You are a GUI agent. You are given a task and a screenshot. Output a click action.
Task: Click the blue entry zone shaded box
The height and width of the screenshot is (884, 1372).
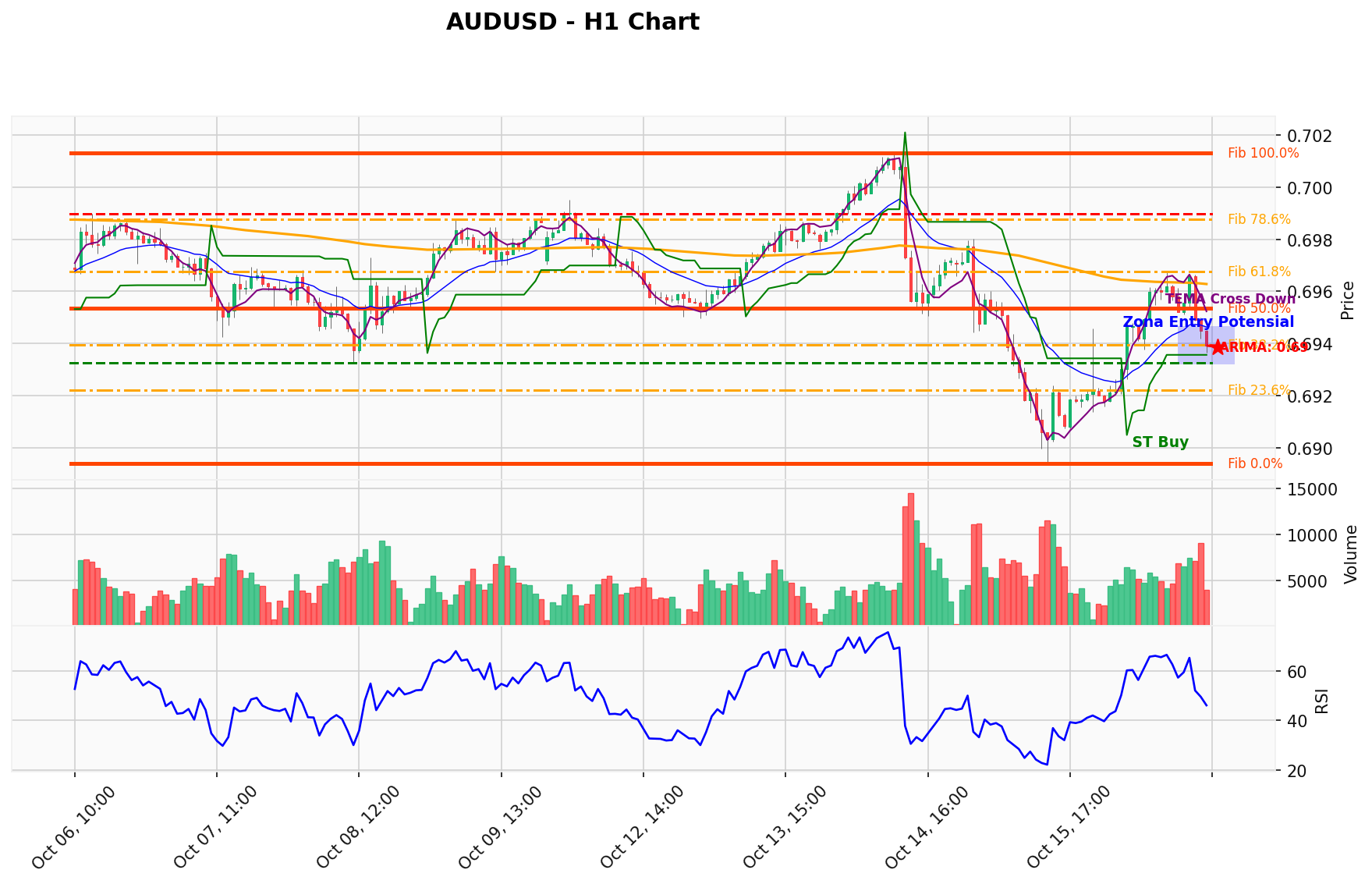1206,346
